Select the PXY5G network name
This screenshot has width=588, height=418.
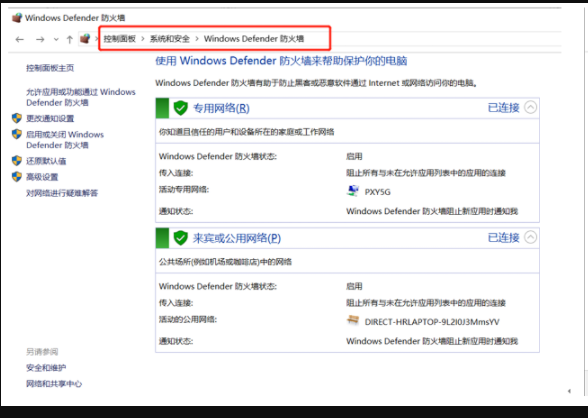[378, 192]
